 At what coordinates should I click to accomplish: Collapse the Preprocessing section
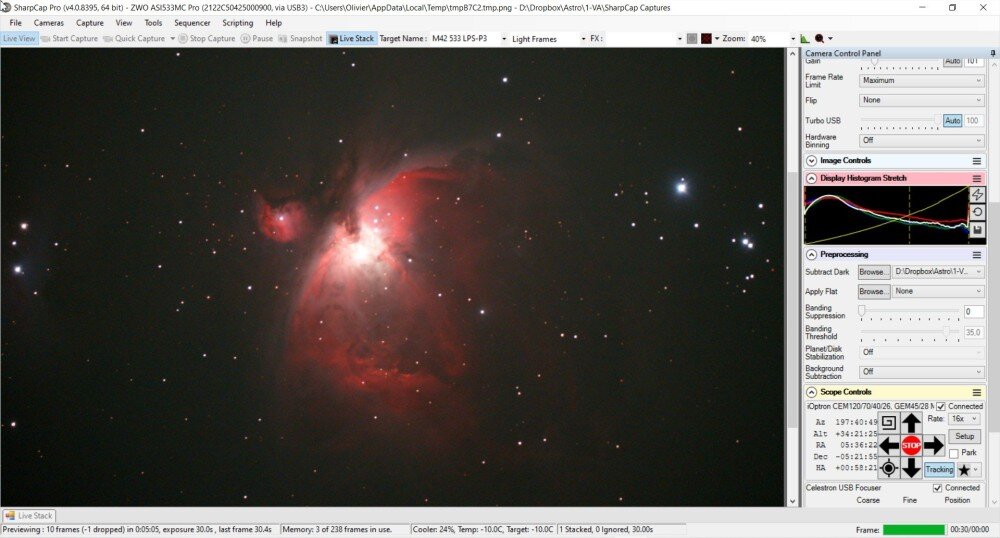point(811,255)
